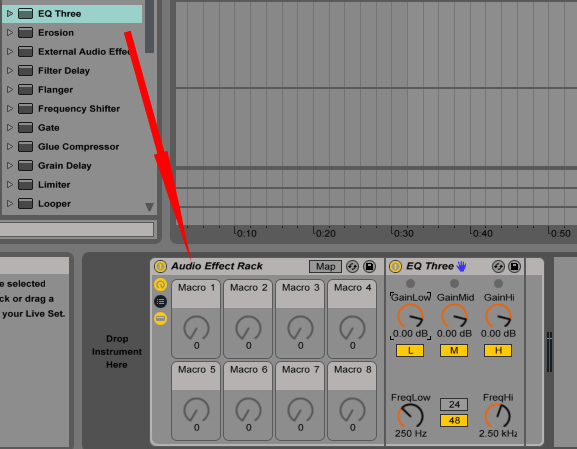Screen dimensions: 577x449
Task: Click the FreqLow knob
Action: tap(410, 416)
